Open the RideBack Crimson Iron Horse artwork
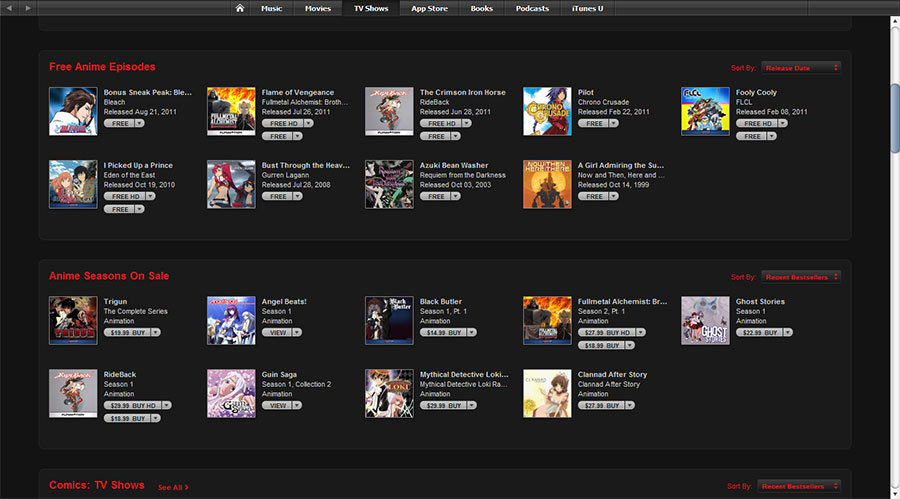Viewport: 900px width, 499px height. [389, 111]
